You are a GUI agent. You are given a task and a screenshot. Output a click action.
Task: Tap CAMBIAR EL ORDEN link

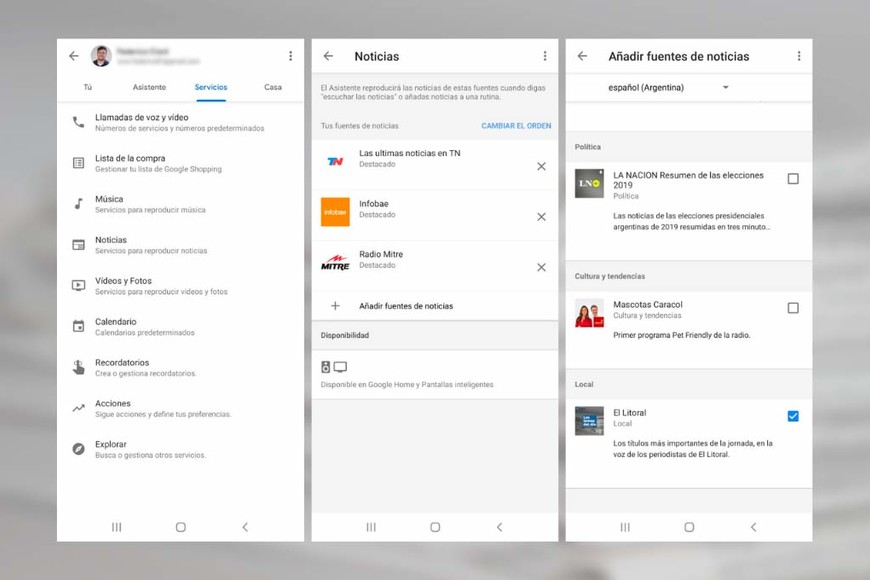[516, 126]
